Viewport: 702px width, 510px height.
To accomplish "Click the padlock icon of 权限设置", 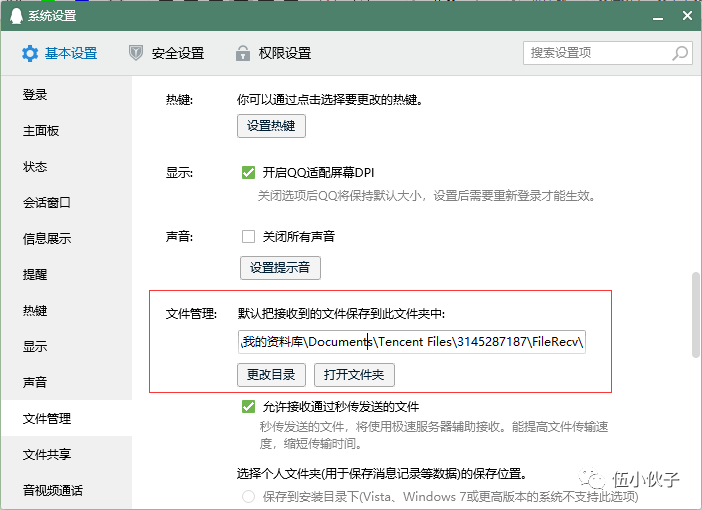I will coord(243,53).
